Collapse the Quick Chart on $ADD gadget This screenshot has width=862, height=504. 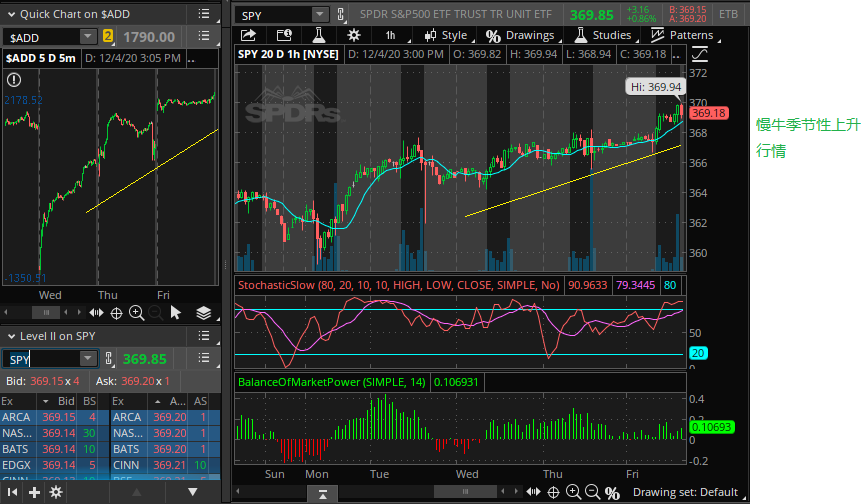tap(11, 14)
